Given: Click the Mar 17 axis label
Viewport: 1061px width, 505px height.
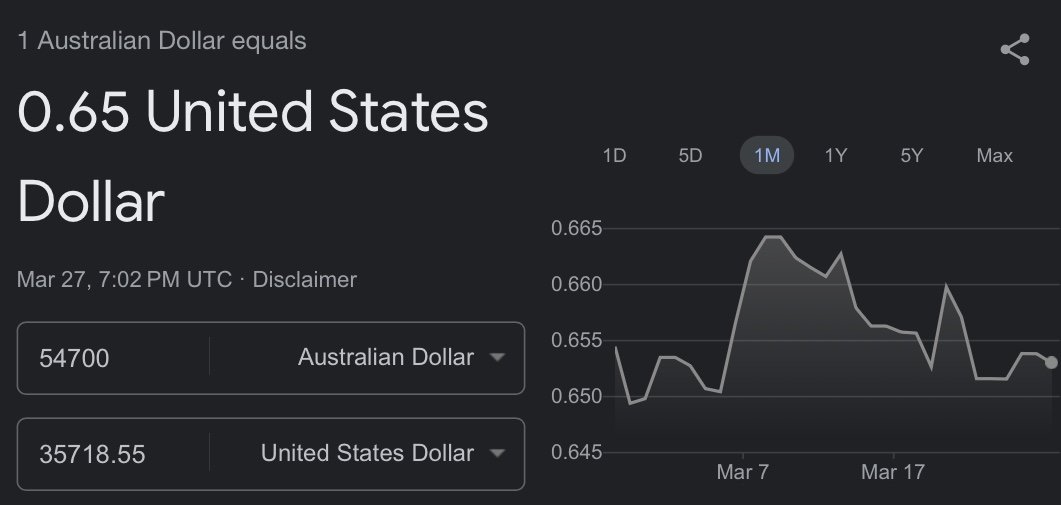Looking at the screenshot, I should (893, 472).
